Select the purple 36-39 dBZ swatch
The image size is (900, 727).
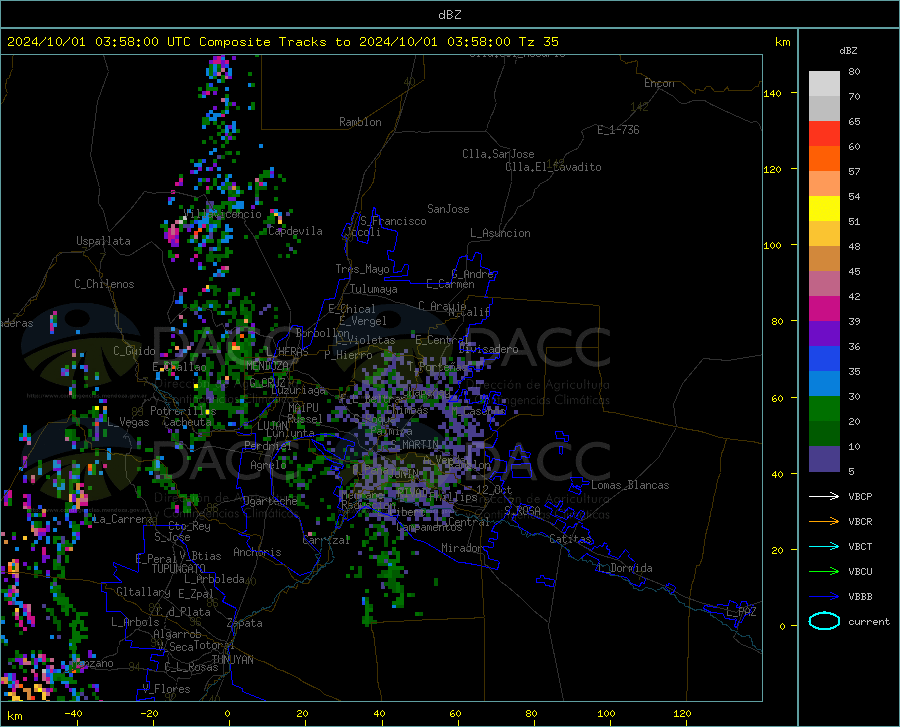point(824,334)
